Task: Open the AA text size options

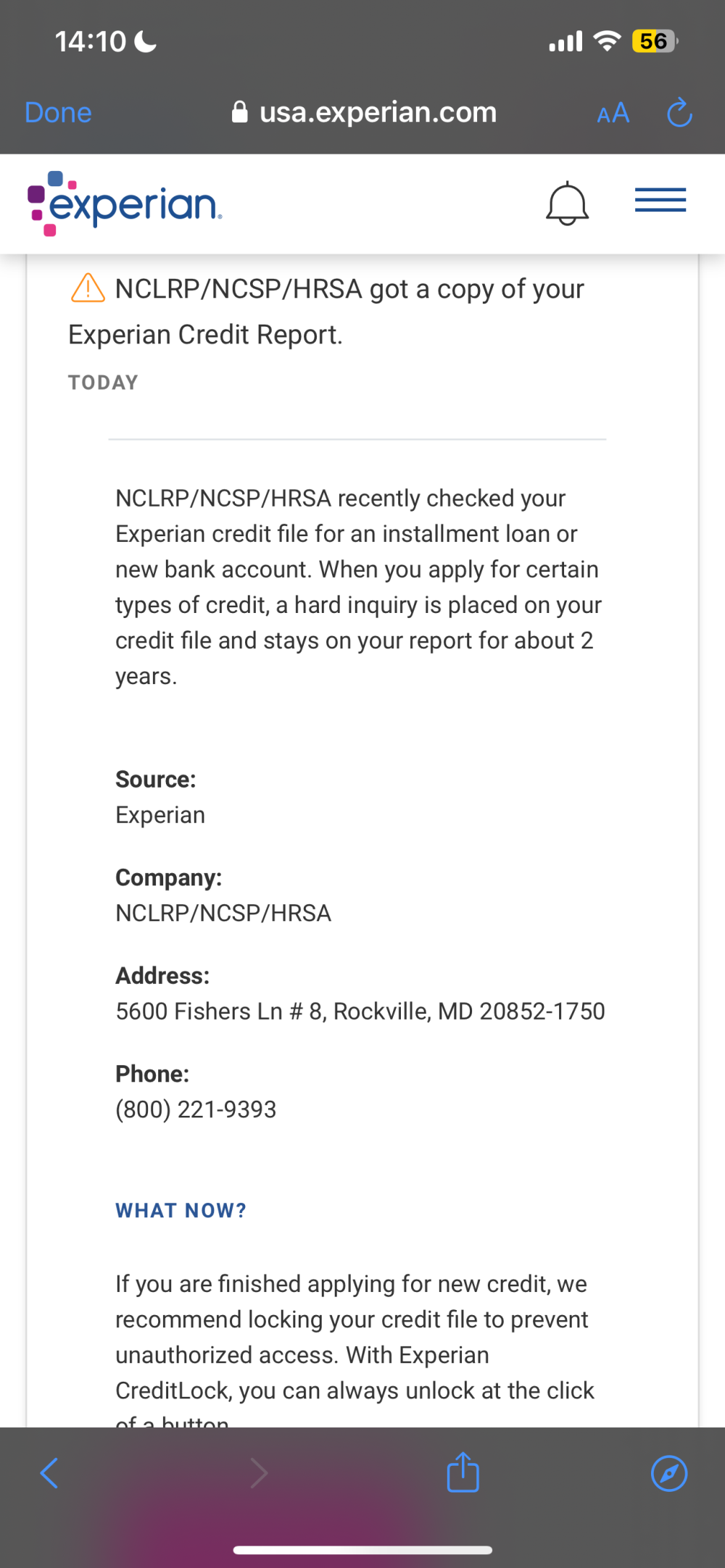Action: click(613, 113)
